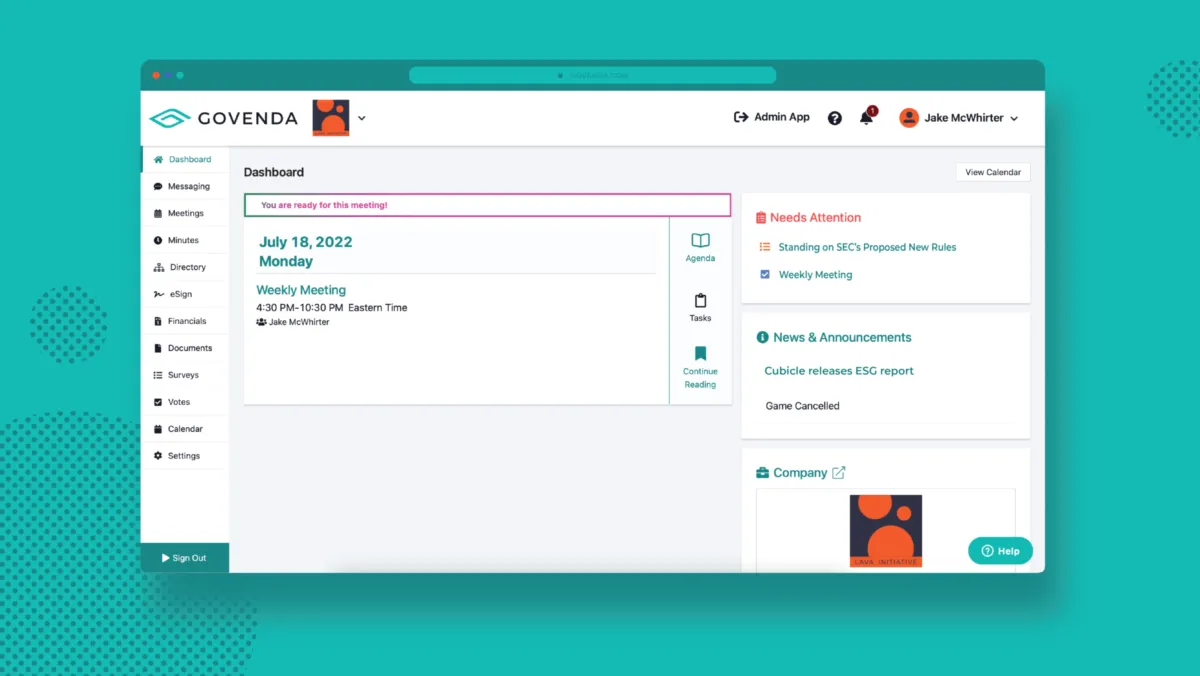Click the help question mark icon

[x=835, y=118]
